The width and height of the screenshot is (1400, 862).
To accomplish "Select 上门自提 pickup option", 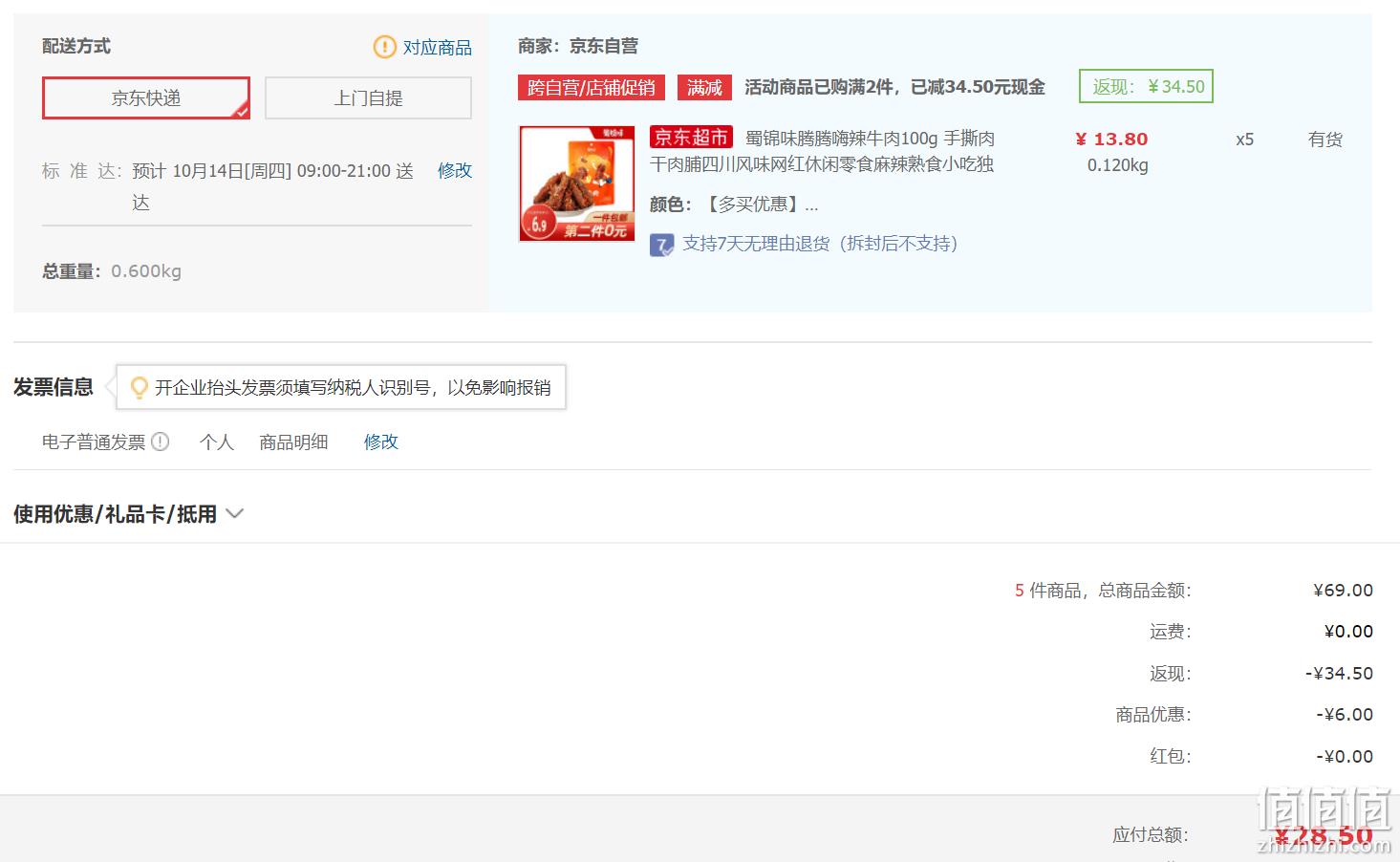I will coord(368,98).
